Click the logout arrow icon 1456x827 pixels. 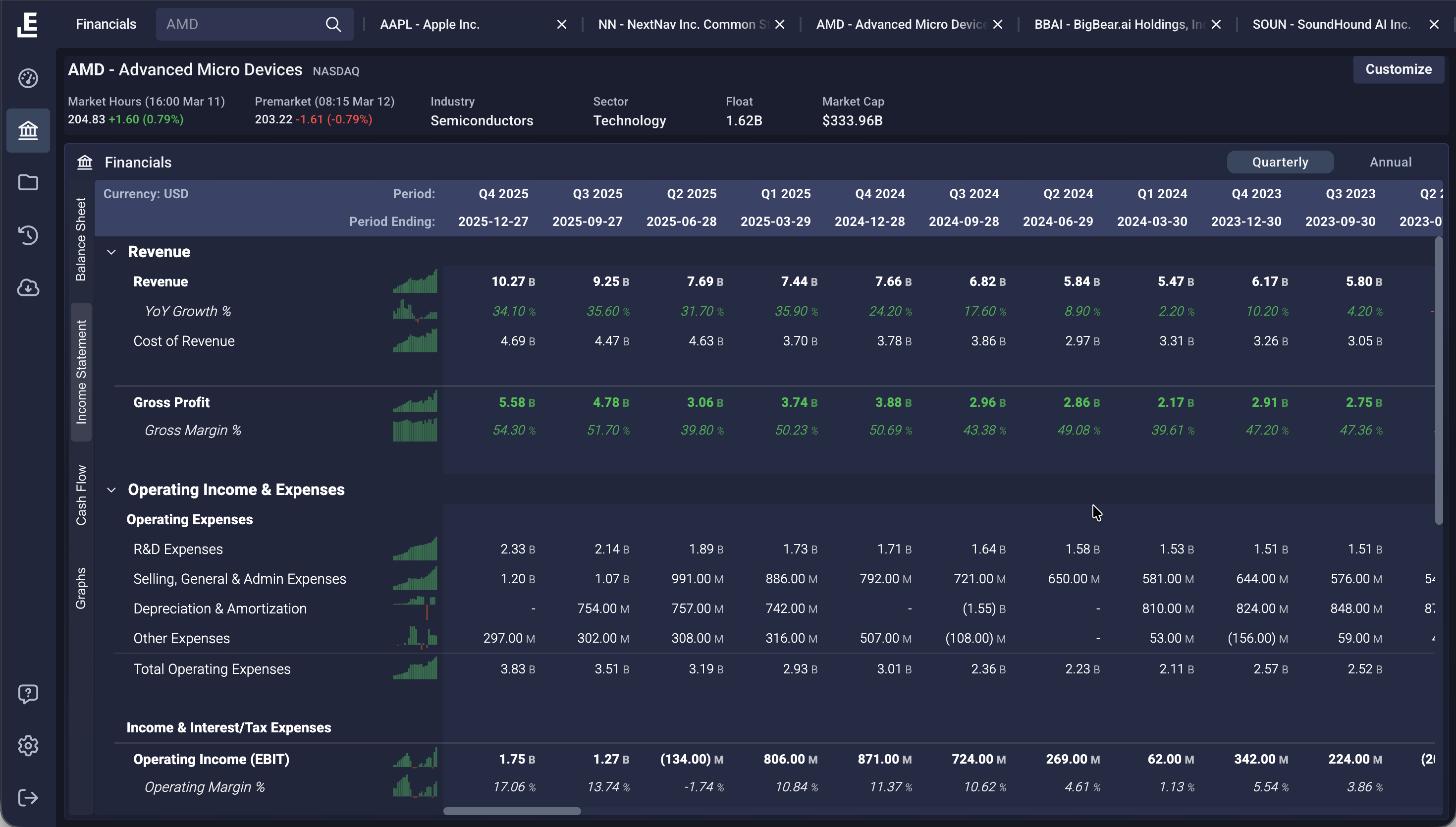(28, 797)
